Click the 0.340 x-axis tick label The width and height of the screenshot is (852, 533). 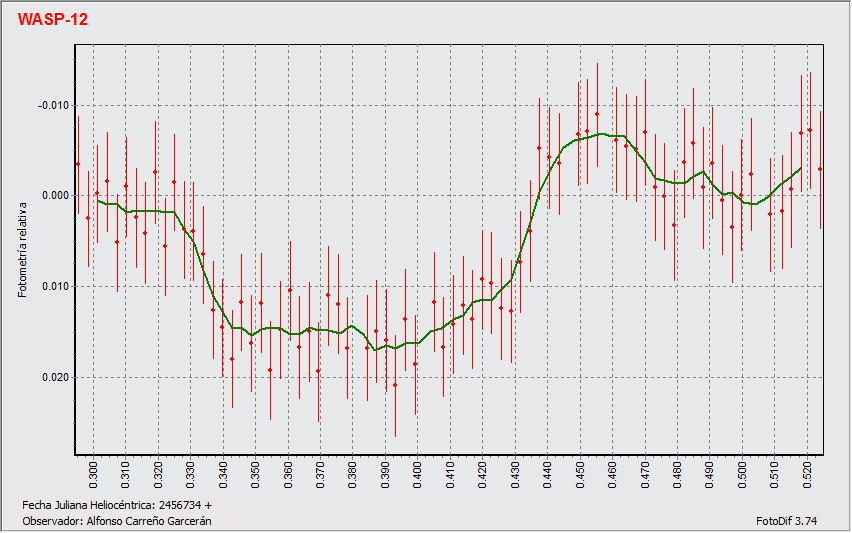point(224,473)
